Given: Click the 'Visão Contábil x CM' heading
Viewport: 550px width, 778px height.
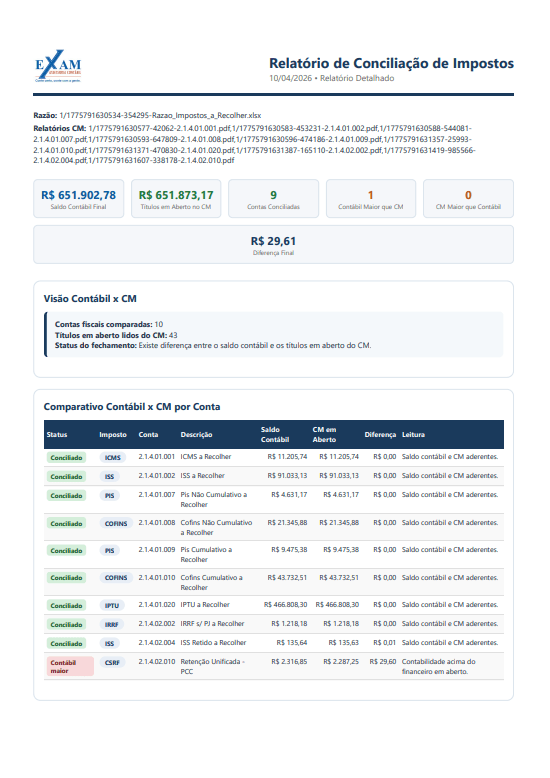Looking at the screenshot, I should [x=90, y=299].
